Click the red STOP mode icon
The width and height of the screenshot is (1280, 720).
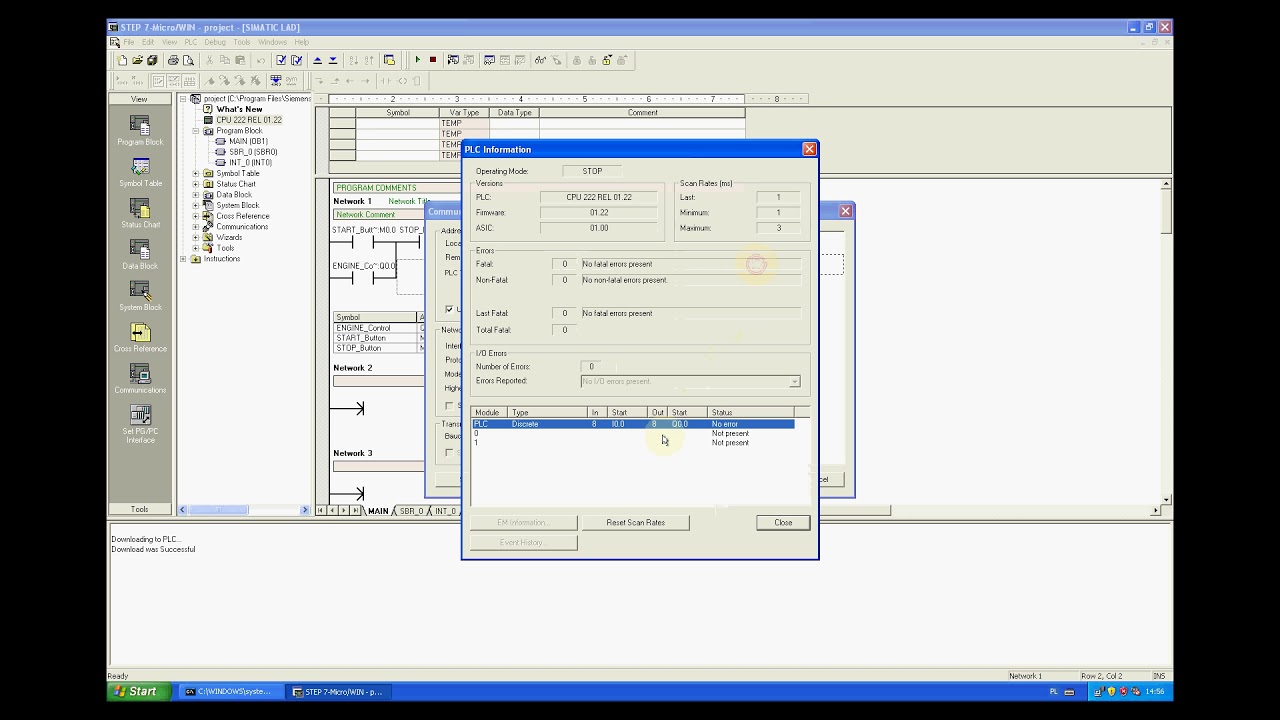(x=432, y=60)
